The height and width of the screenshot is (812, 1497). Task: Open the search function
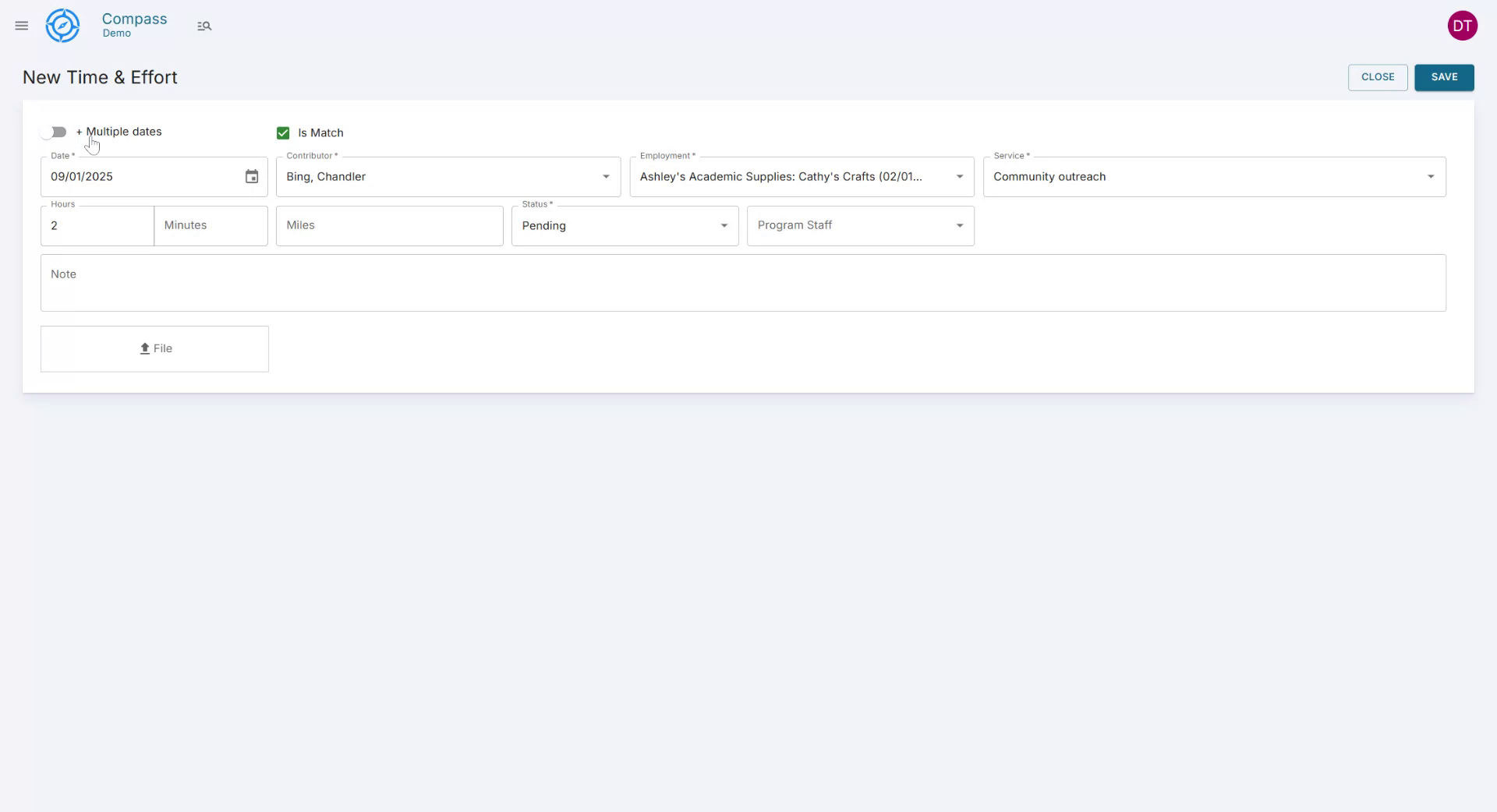coord(204,26)
